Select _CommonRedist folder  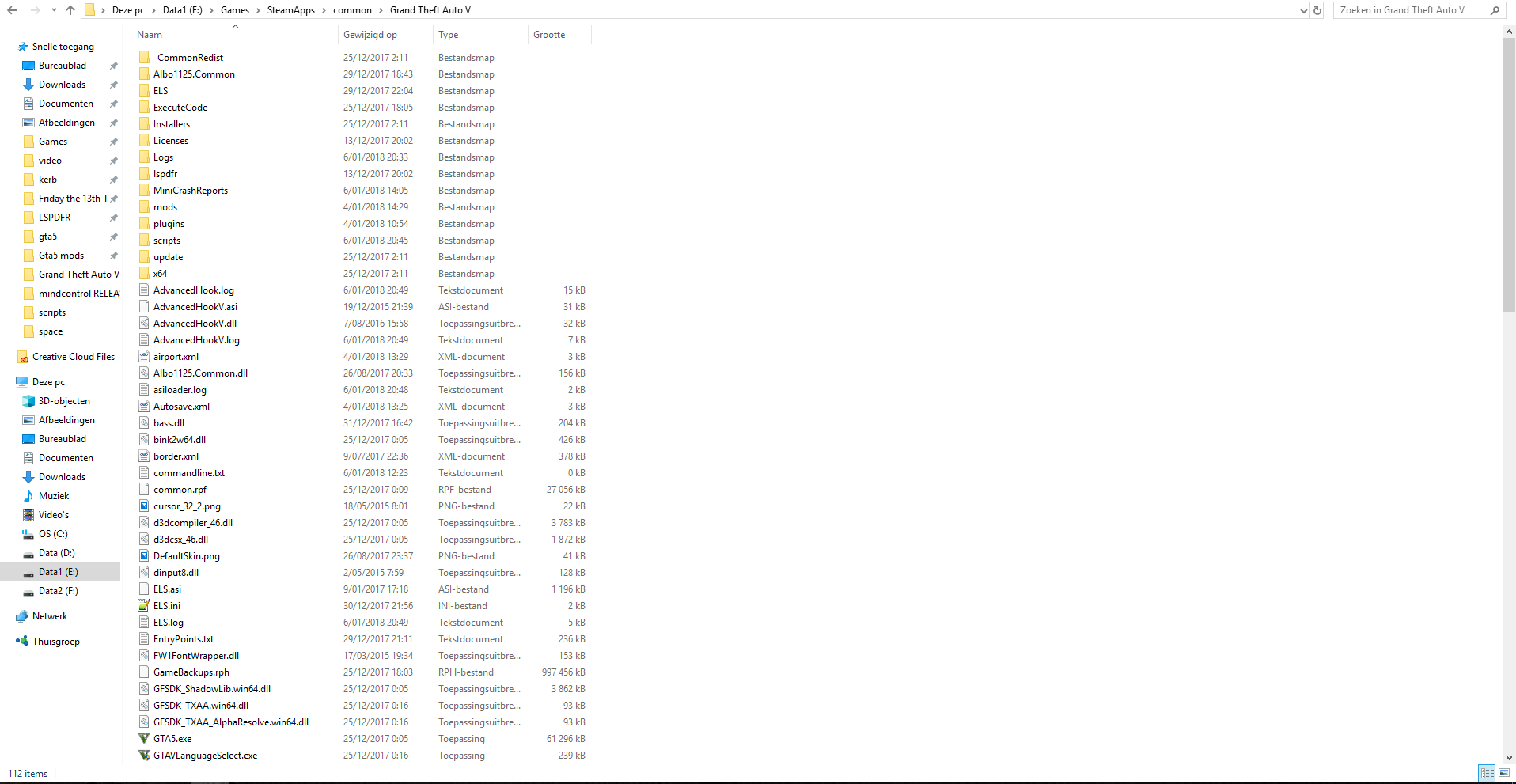[x=188, y=58]
